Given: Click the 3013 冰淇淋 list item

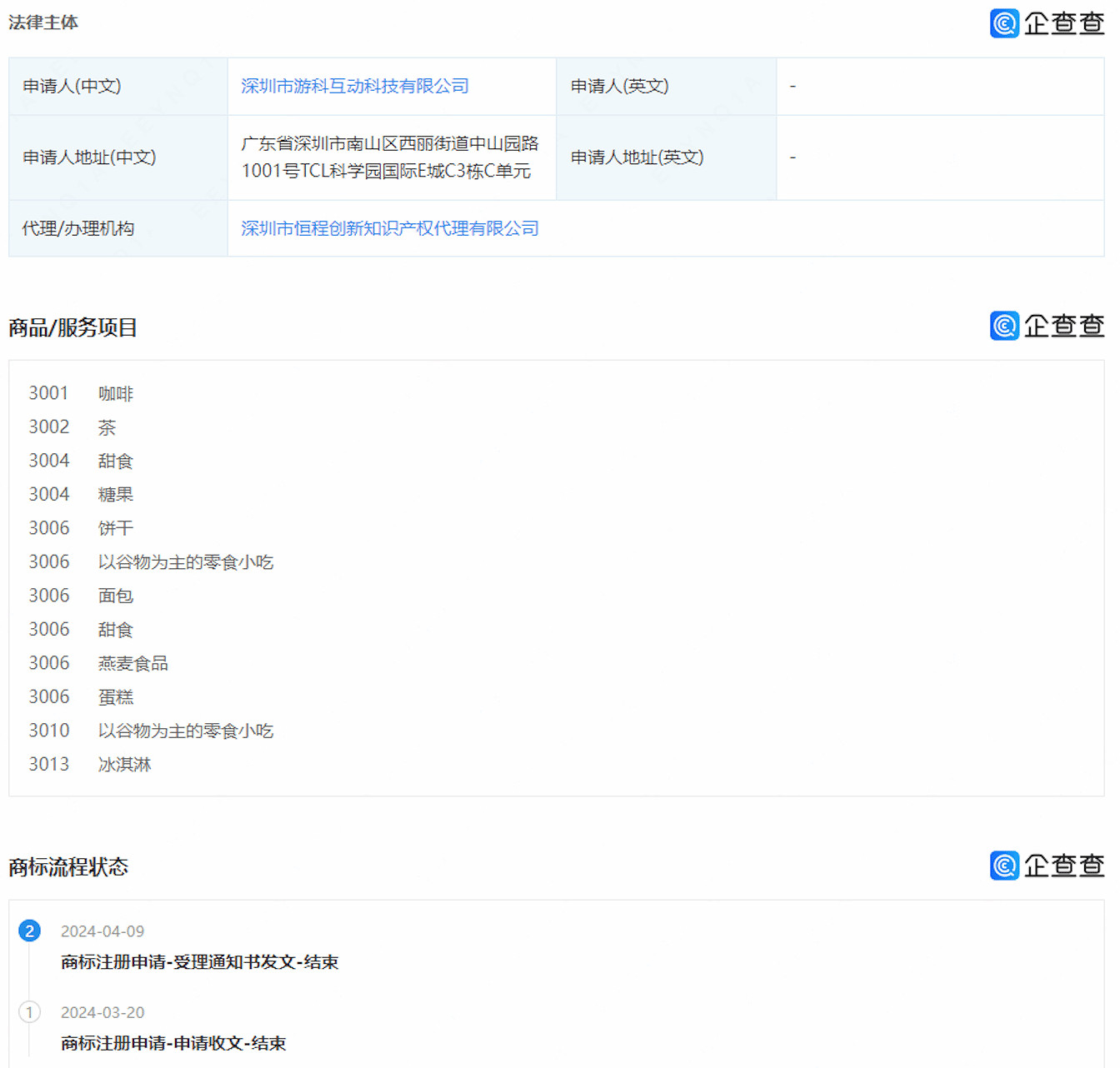Looking at the screenshot, I should pyautogui.click(x=90, y=764).
